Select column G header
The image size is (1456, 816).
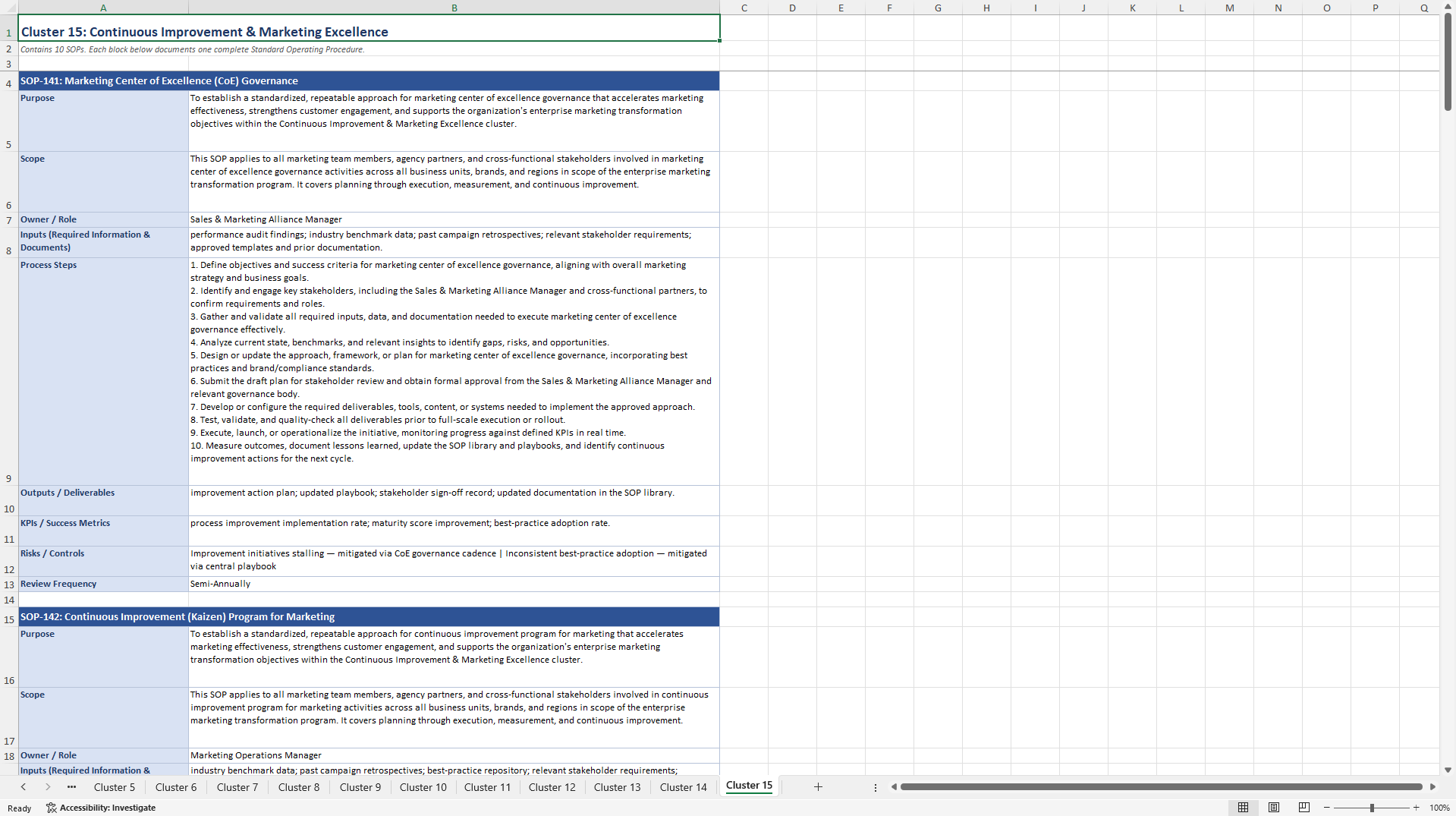tap(938, 8)
